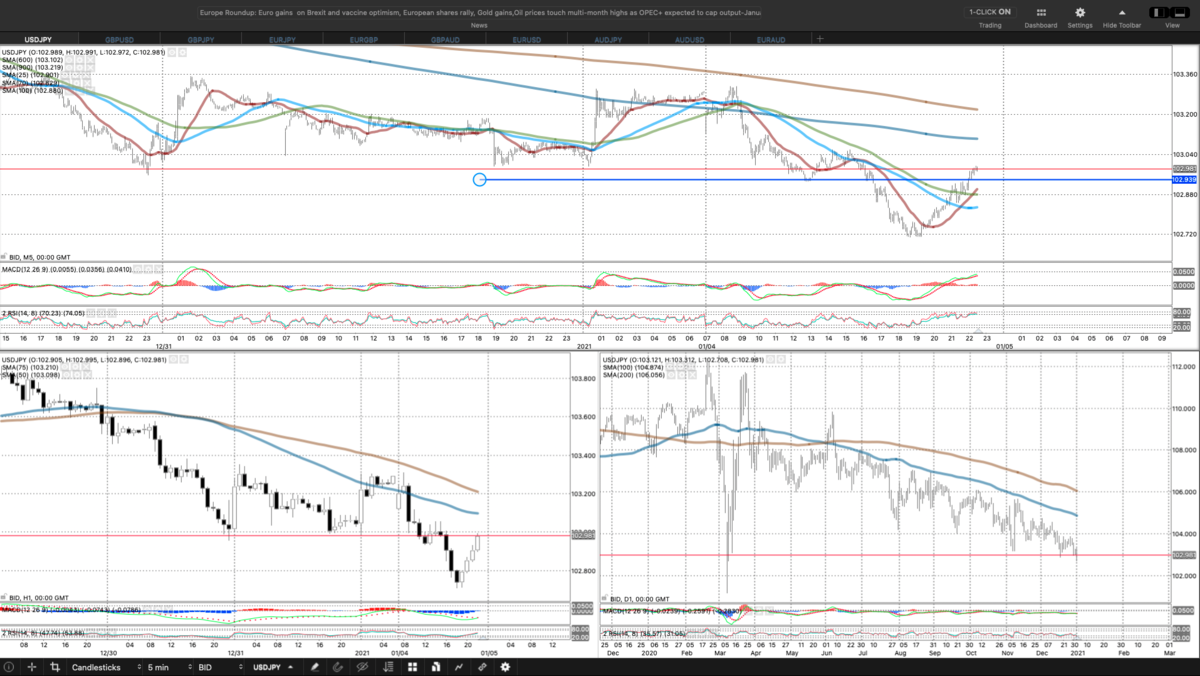Open the Dashboard grid icon
Image resolution: width=1200 pixels, height=676 pixels.
(x=1041, y=12)
